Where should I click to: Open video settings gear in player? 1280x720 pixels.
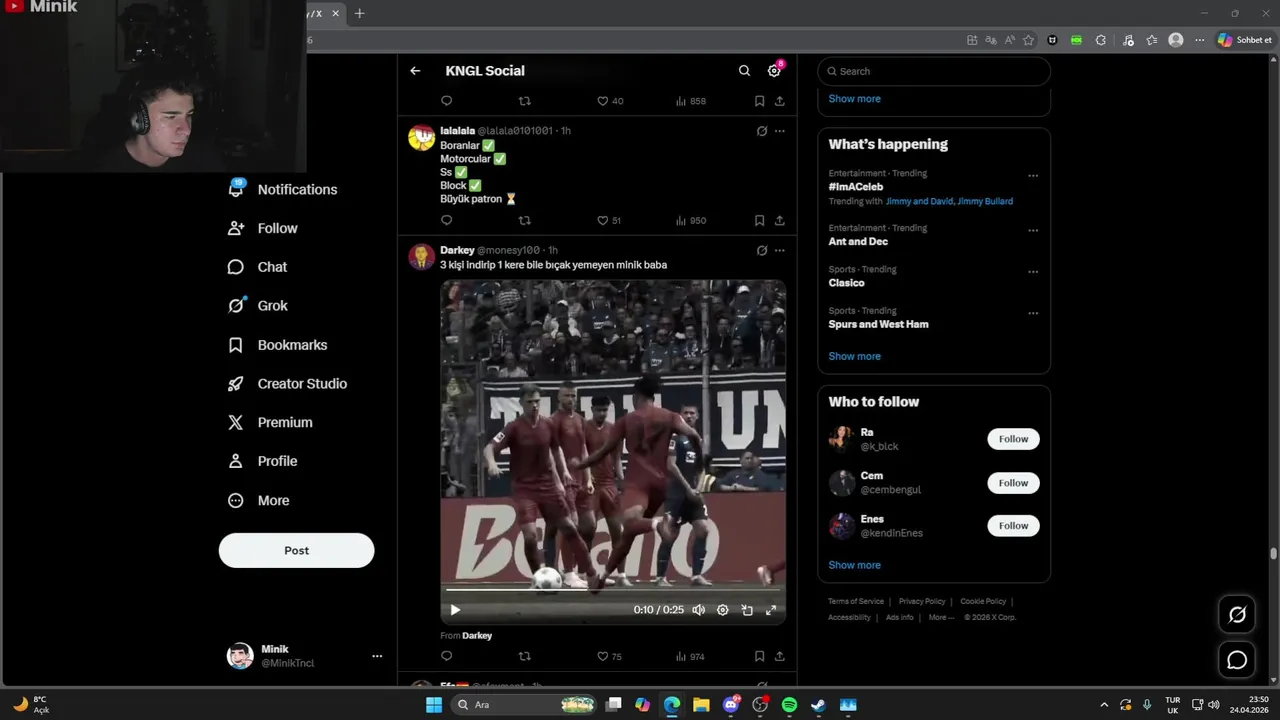coord(723,610)
